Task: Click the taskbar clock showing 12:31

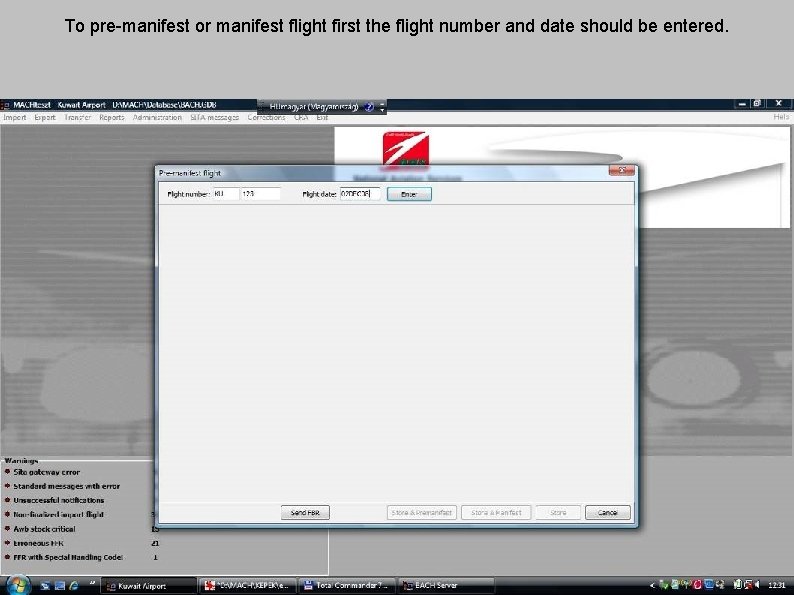Action: pyautogui.click(x=777, y=585)
